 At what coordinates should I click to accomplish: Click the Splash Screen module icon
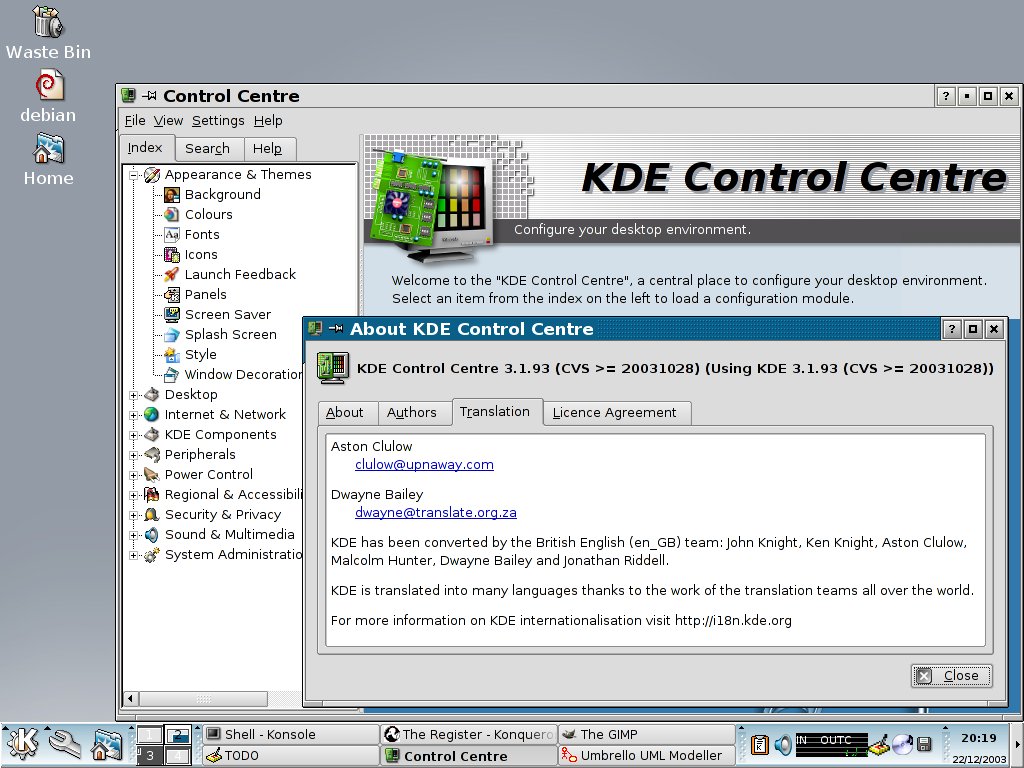[172, 334]
